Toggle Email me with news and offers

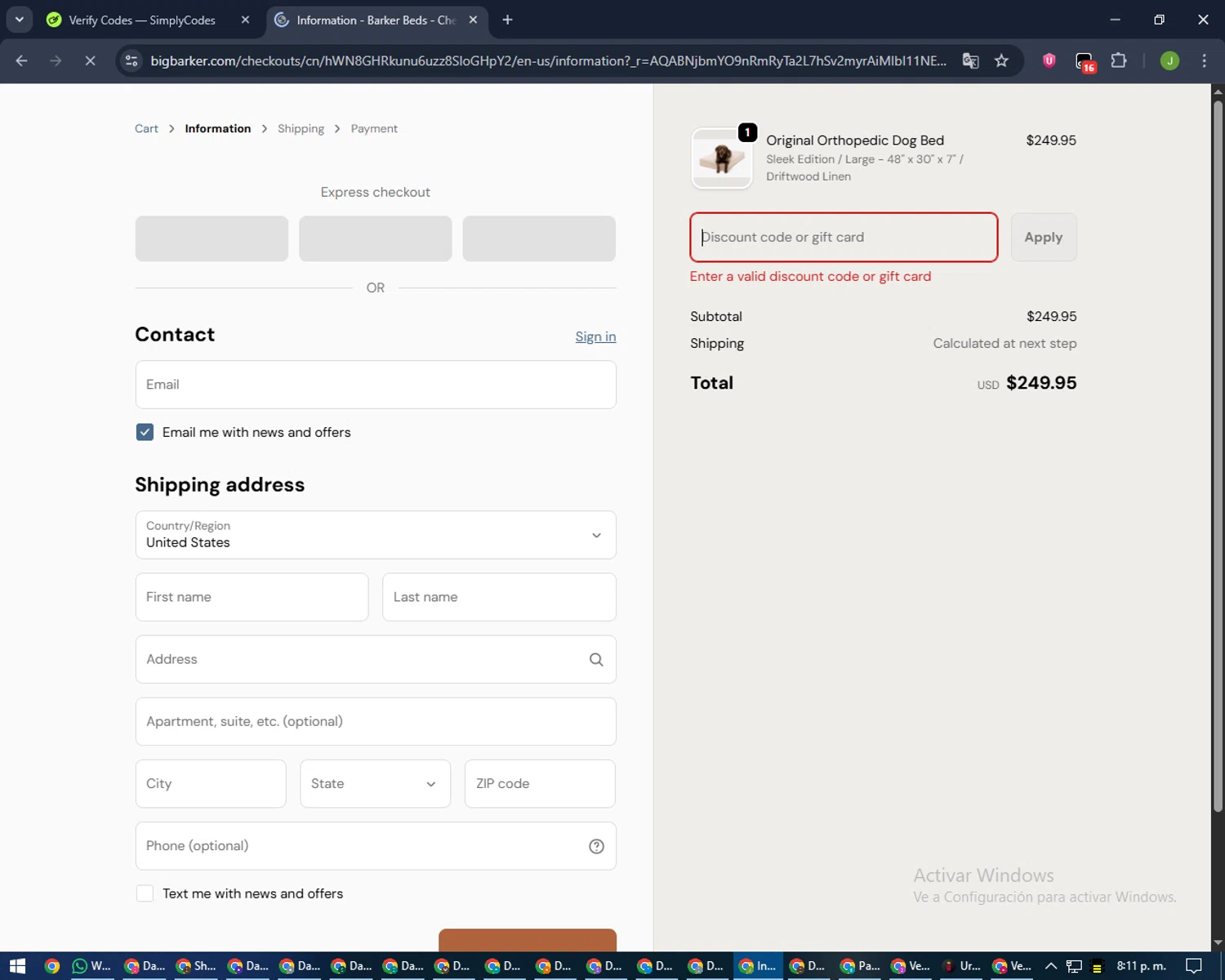pos(145,432)
